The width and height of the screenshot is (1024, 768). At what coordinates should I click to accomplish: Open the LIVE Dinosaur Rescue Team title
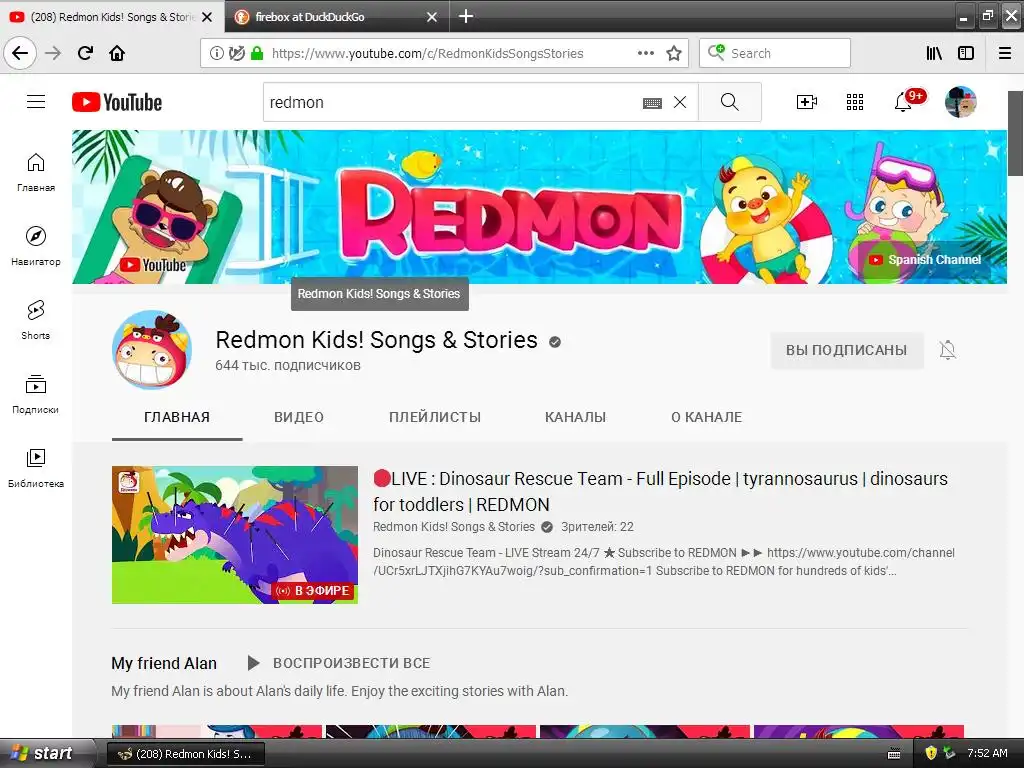tap(660, 491)
